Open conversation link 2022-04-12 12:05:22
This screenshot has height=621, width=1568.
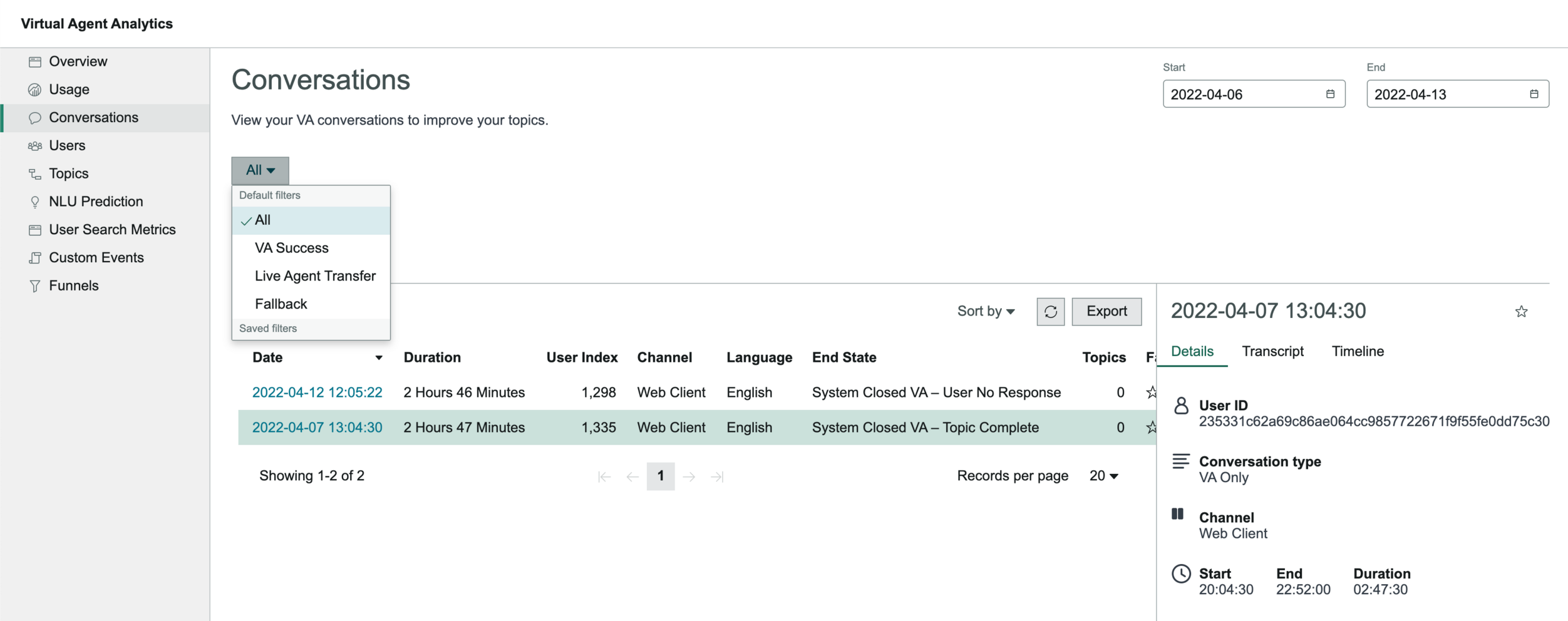point(317,393)
